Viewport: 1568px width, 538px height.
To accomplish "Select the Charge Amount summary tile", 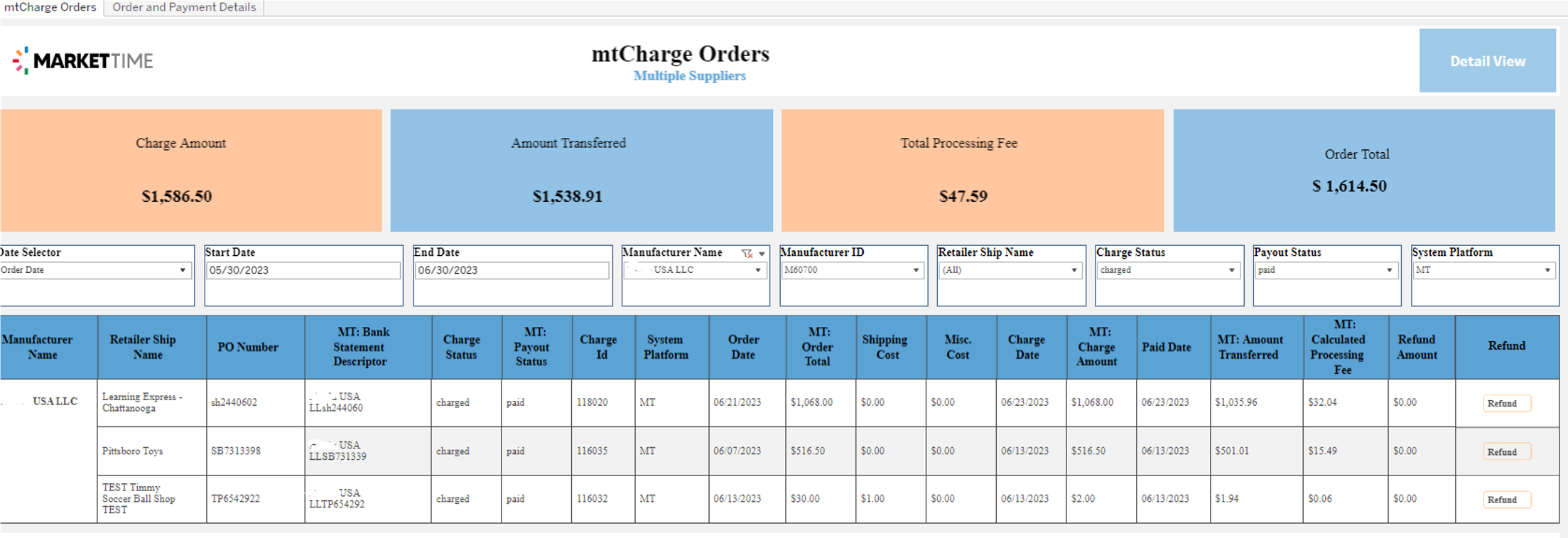I will 191,170.
